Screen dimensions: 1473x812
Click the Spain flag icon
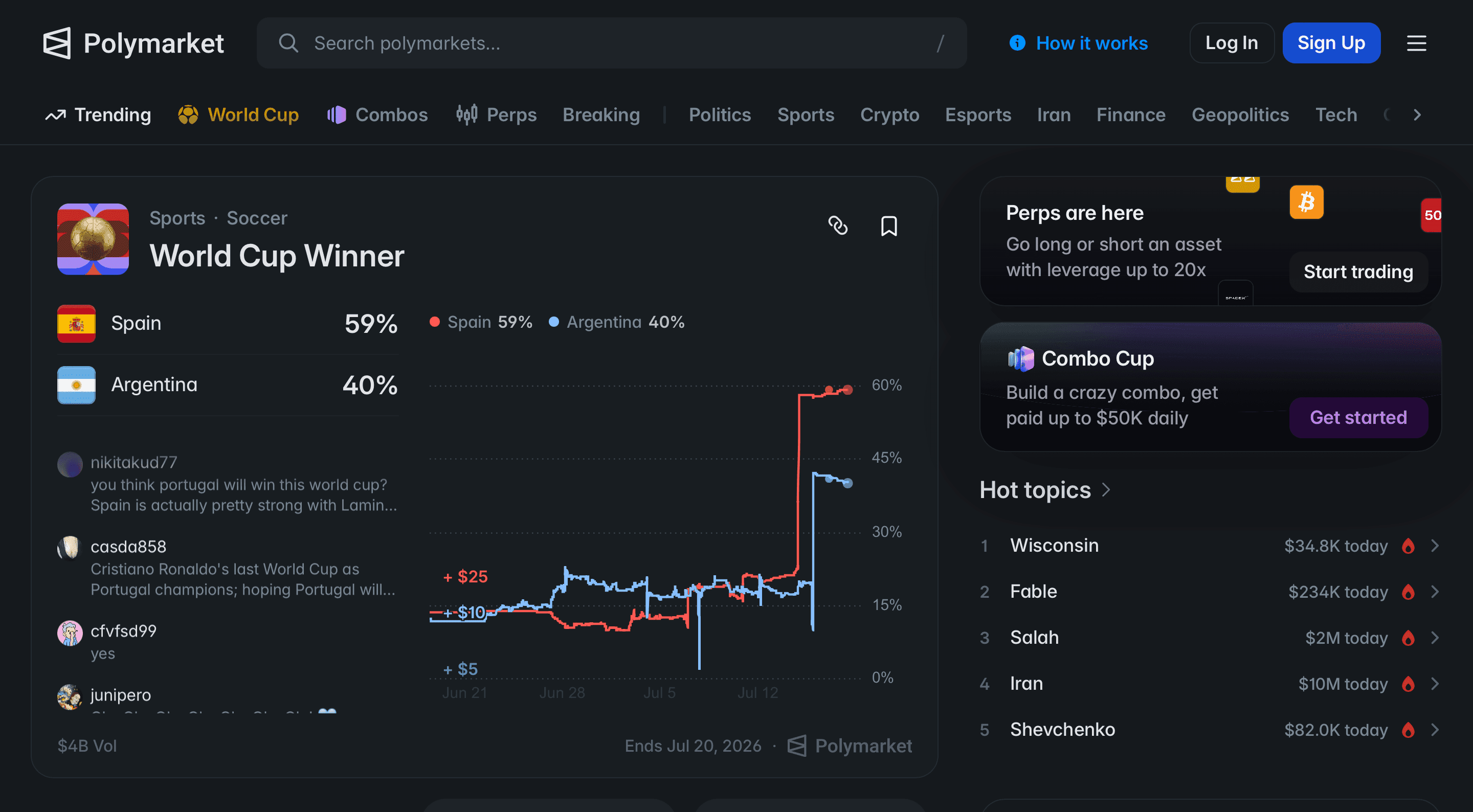coord(76,324)
